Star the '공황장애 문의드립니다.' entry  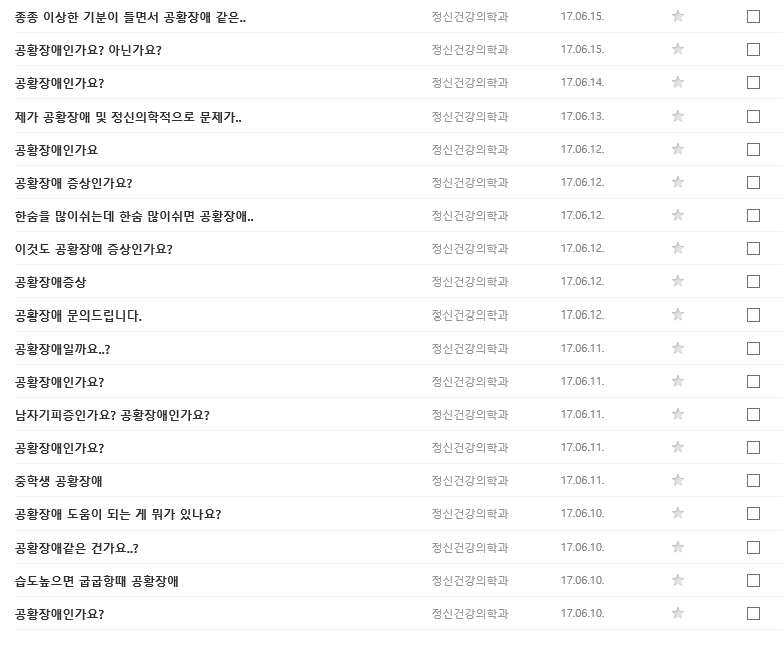677,315
